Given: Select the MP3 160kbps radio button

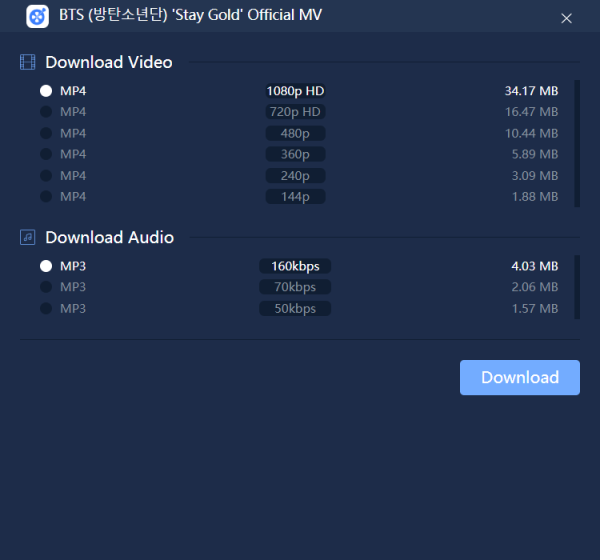Looking at the screenshot, I should point(46,266).
